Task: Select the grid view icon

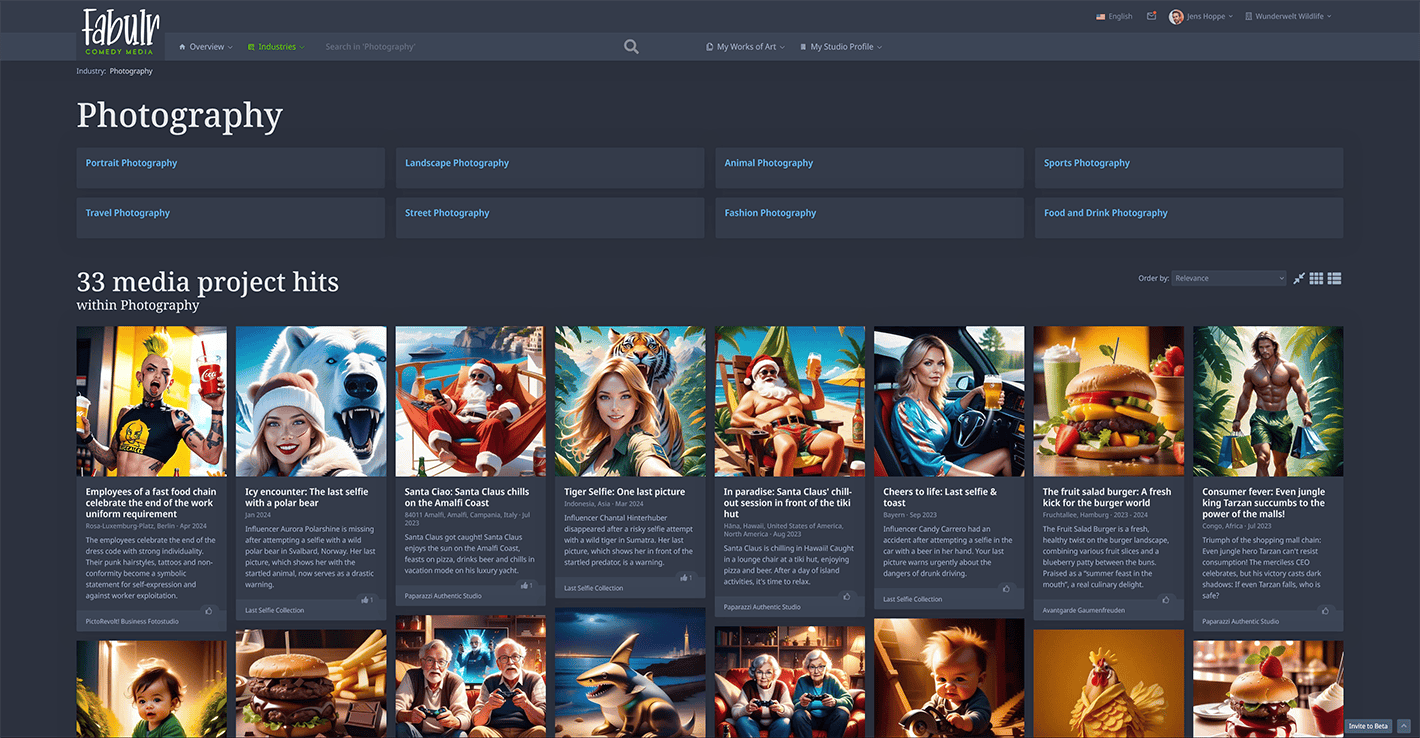Action: 1314,278
